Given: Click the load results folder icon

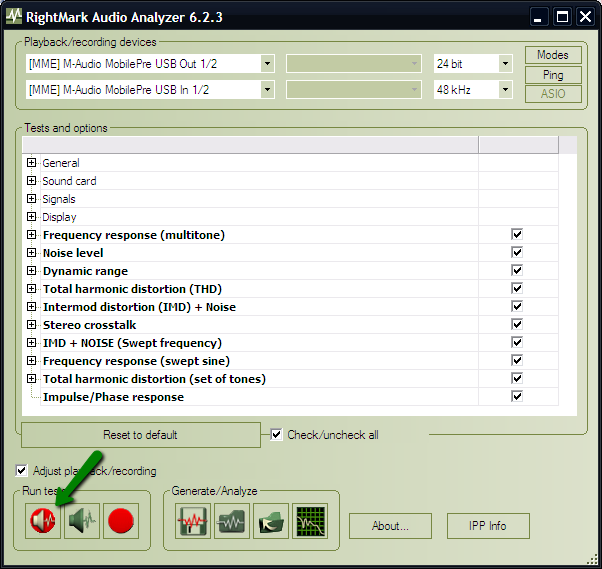Looking at the screenshot, I should [x=271, y=521].
